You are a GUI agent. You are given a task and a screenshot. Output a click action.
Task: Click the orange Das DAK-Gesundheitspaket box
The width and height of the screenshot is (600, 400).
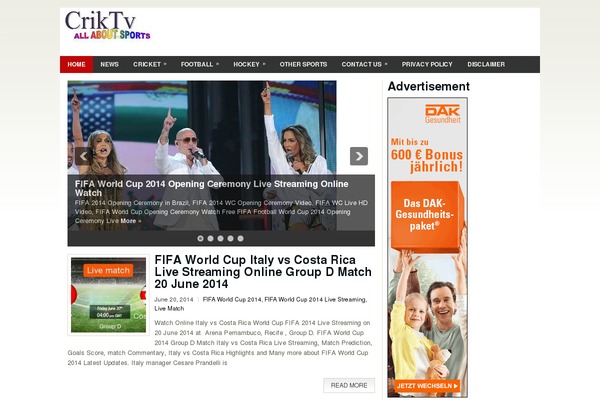click(x=427, y=215)
